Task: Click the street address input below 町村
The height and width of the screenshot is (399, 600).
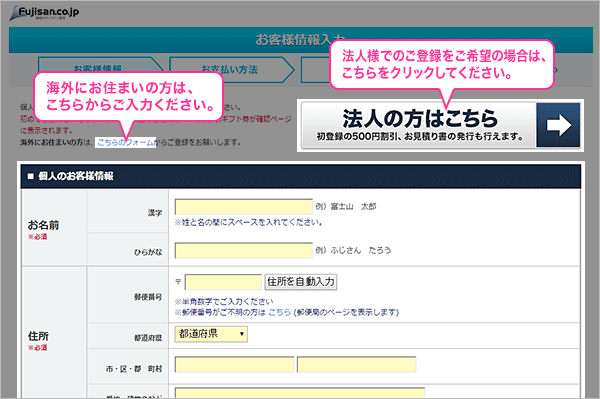Action: 300,393
